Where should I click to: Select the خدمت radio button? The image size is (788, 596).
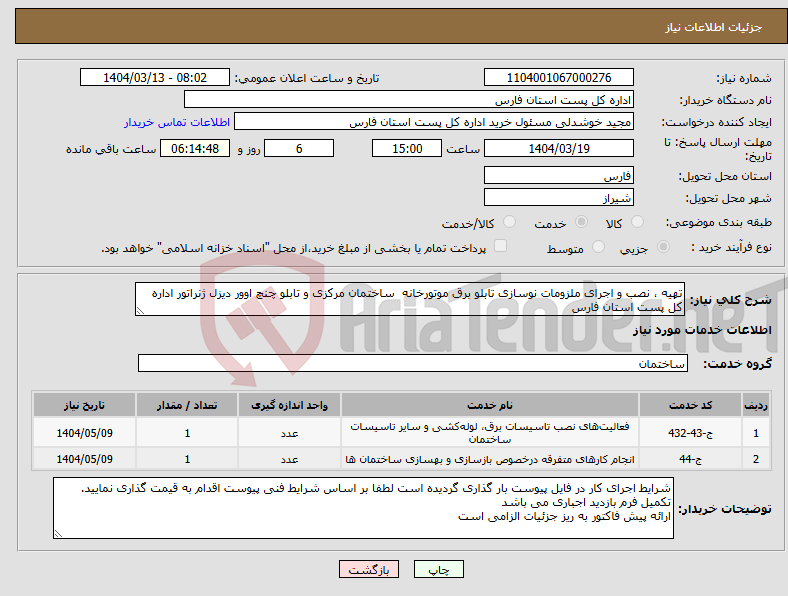tap(581, 222)
